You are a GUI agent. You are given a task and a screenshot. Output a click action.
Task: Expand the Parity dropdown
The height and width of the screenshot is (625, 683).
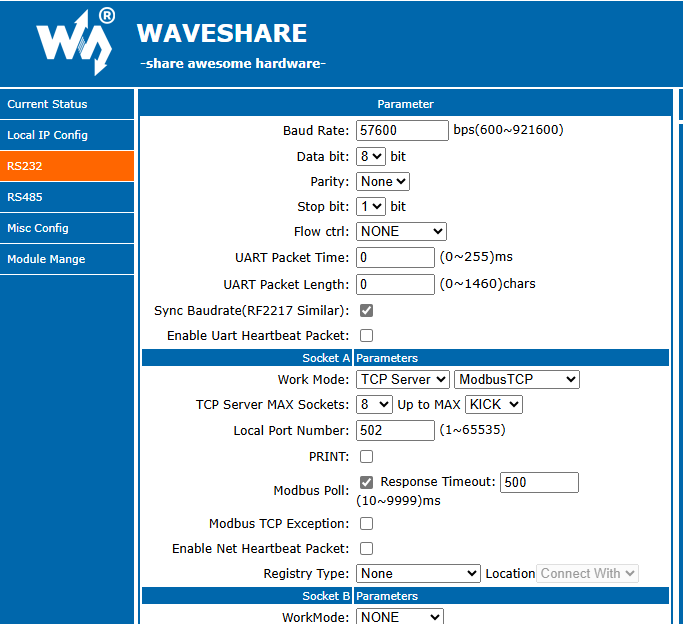(x=383, y=182)
